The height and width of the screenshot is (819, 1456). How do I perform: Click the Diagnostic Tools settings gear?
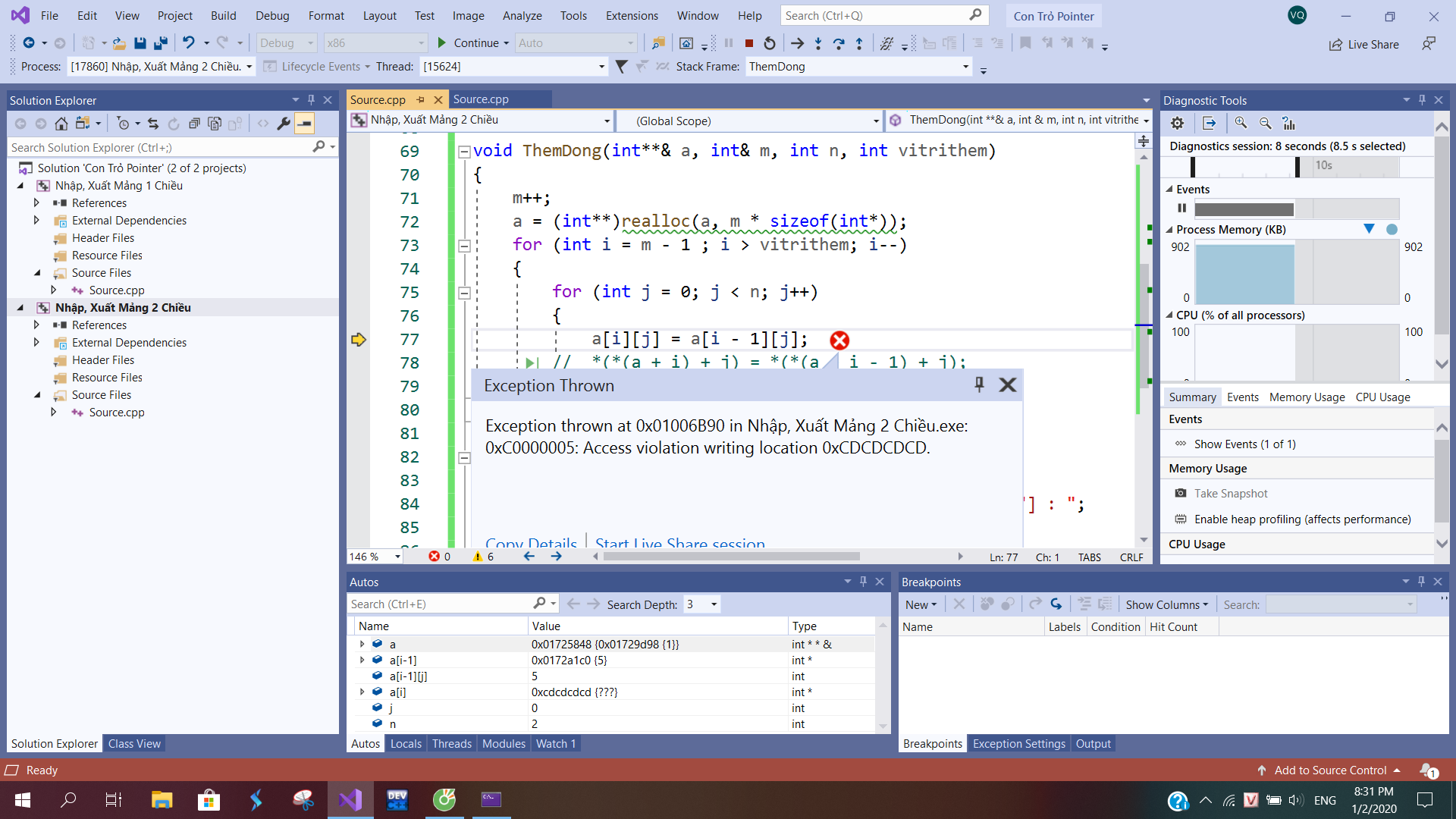(x=1177, y=123)
